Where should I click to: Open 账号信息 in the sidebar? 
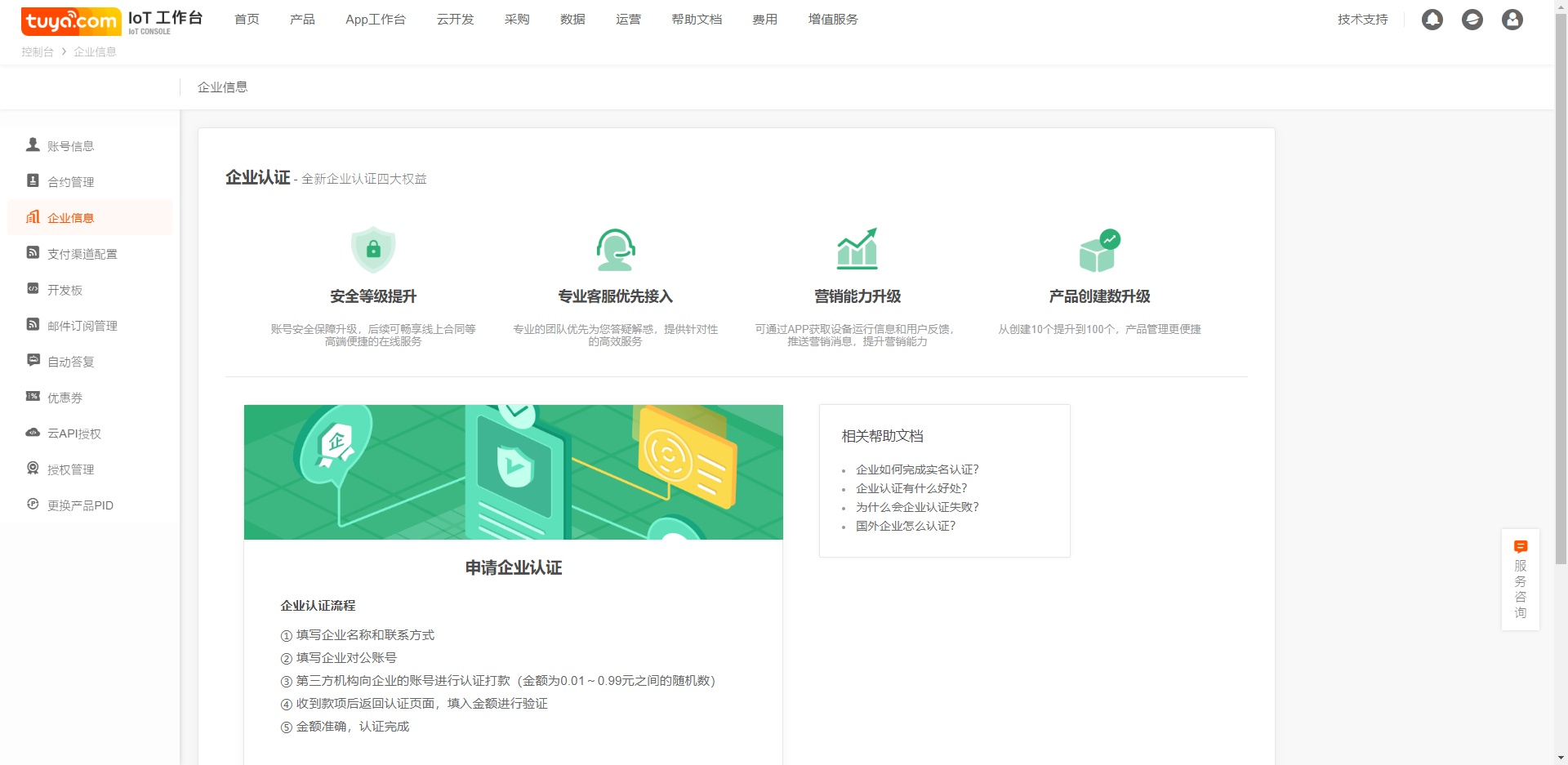tap(70, 146)
